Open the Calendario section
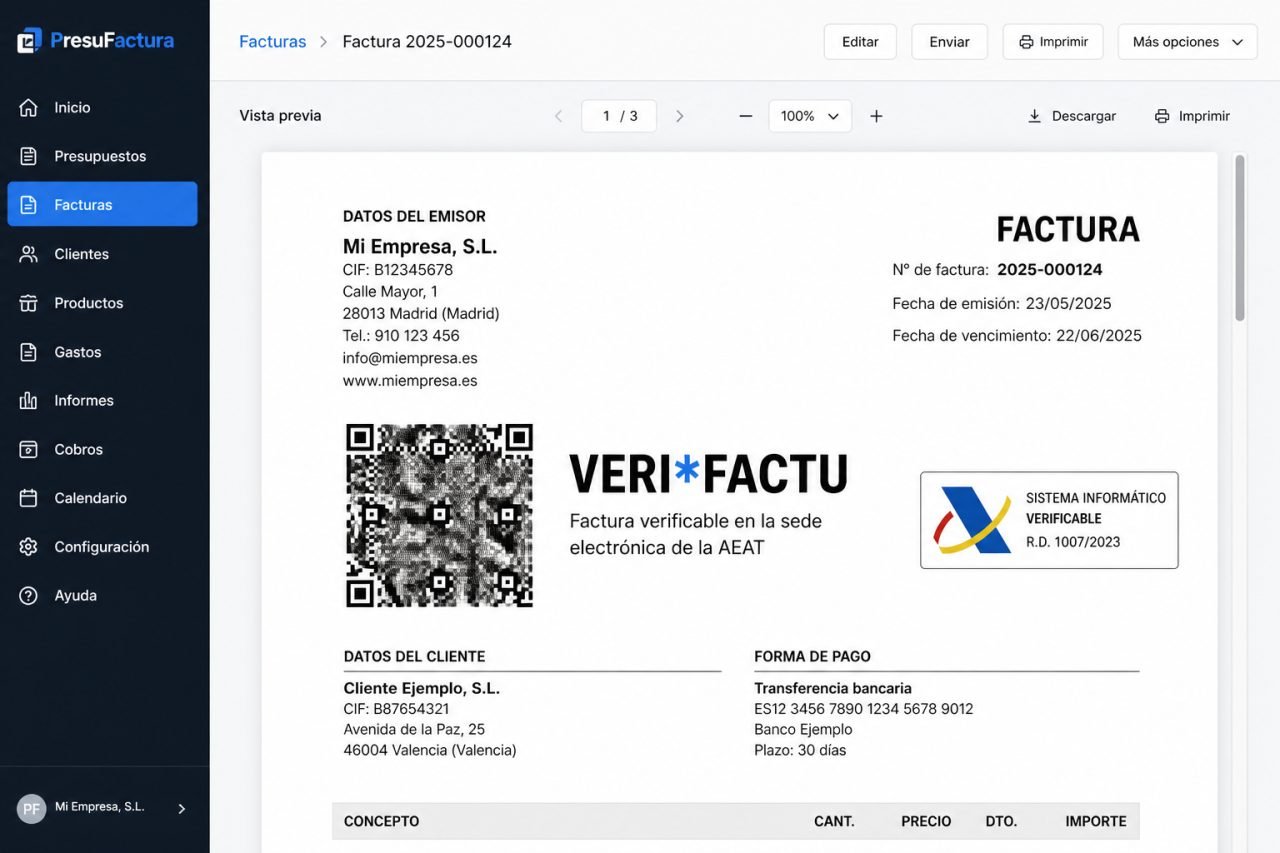1280x853 pixels. [x=102, y=498]
